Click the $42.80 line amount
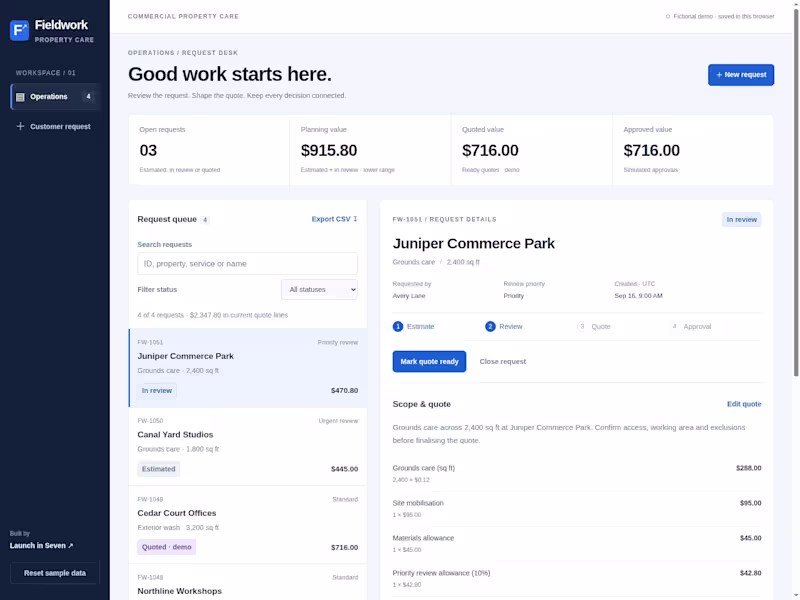This screenshot has height=600, width=800. tap(751, 573)
